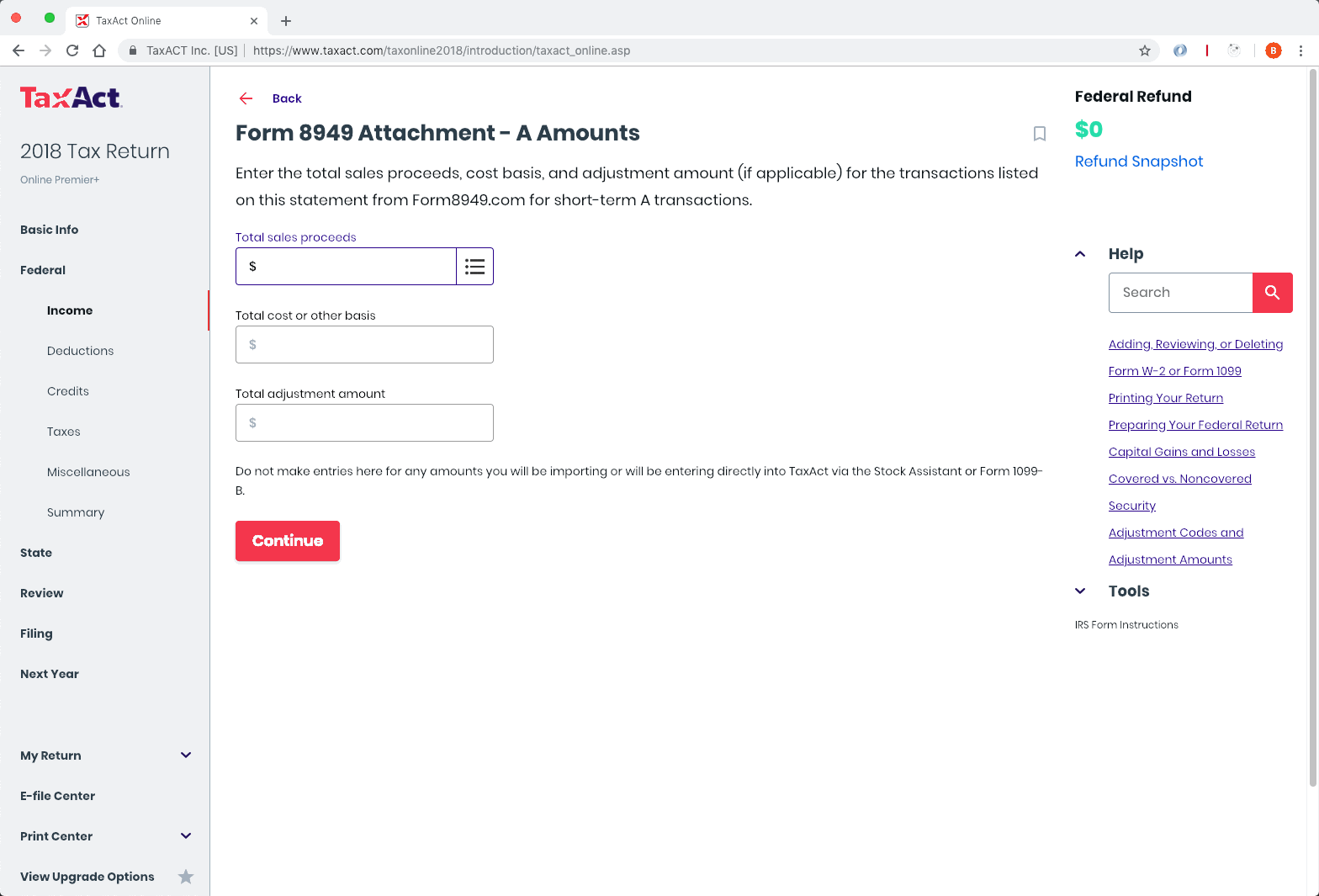This screenshot has height=896, width=1319.
Task: Click the red back arrow icon
Action: point(246,98)
